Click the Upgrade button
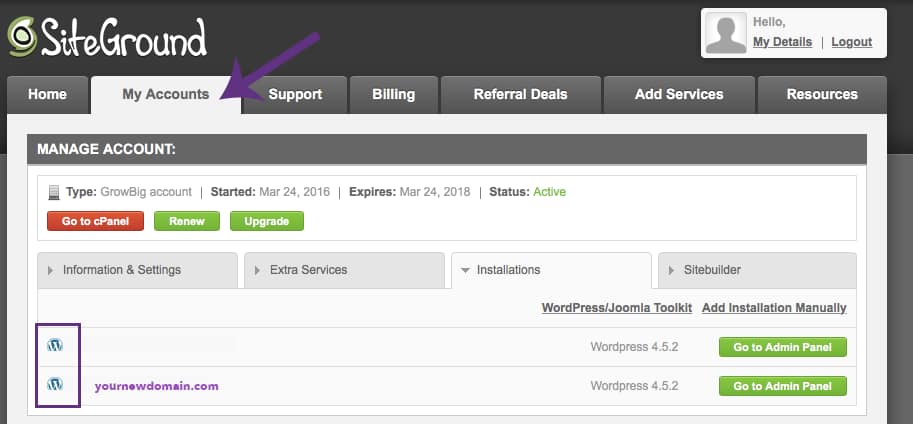 [x=266, y=221]
